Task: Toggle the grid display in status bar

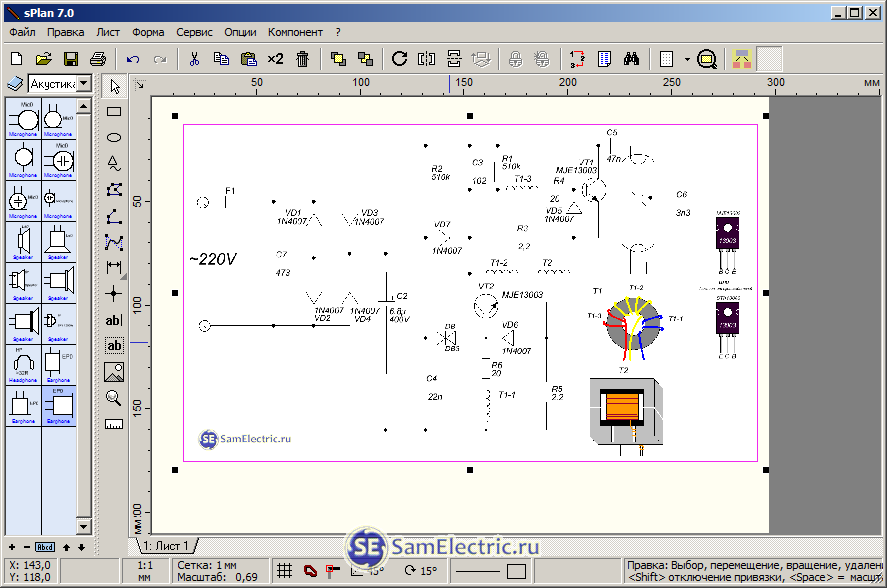Action: (x=284, y=571)
